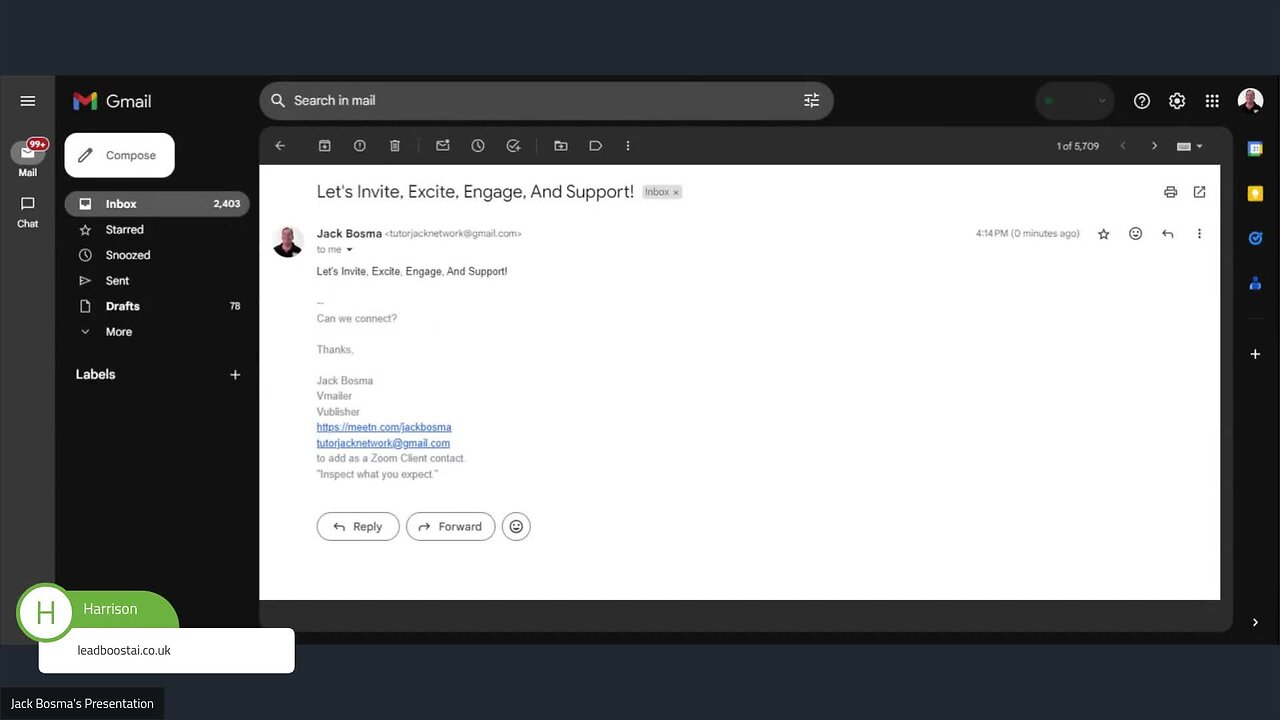Open input tools keyboard dropdown

click(1190, 146)
